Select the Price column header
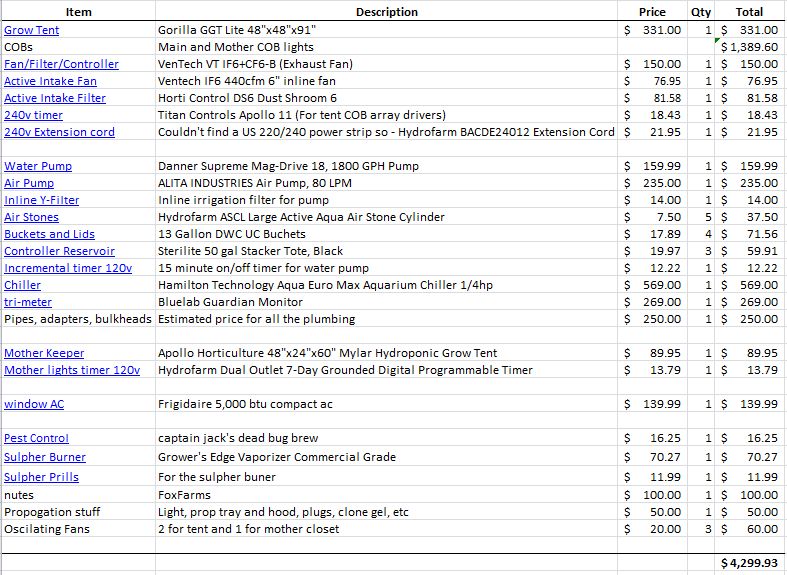Viewport: 787px width, 575px height. [652, 12]
